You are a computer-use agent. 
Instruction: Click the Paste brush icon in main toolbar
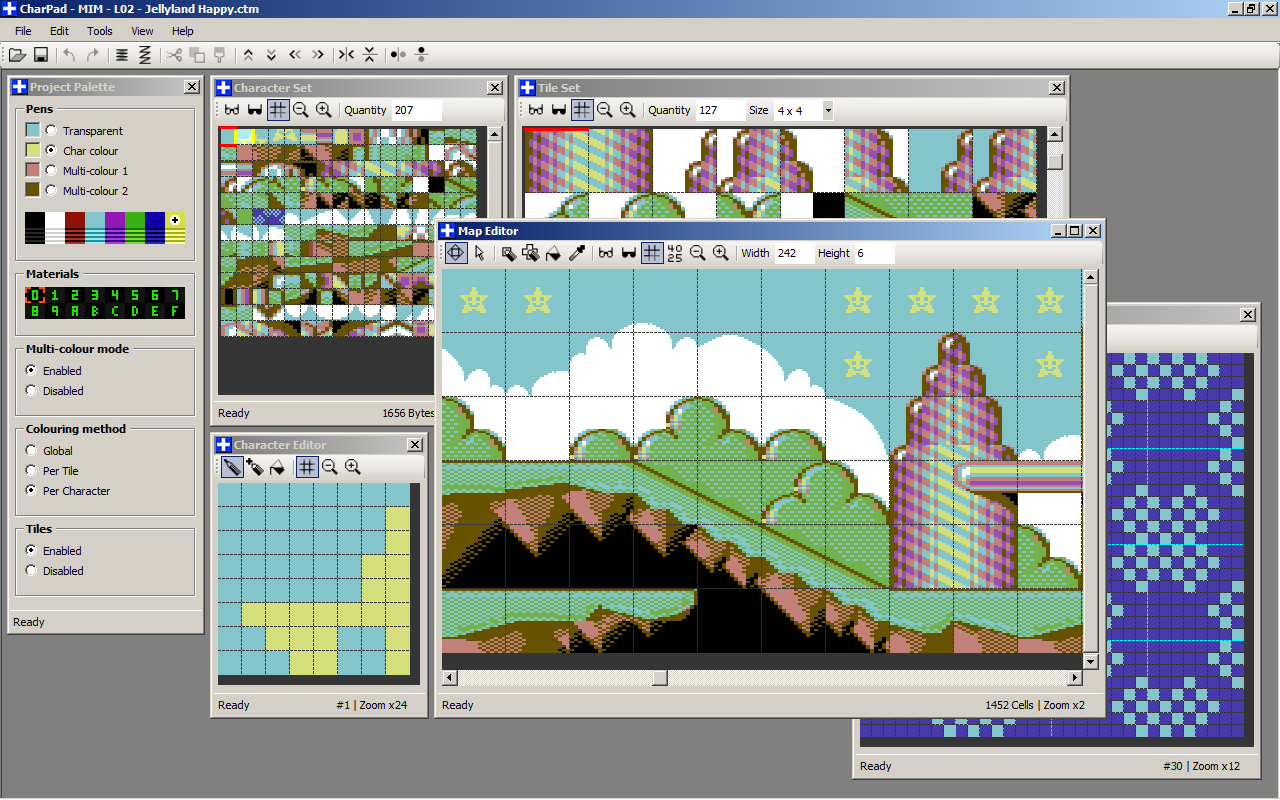(220, 55)
